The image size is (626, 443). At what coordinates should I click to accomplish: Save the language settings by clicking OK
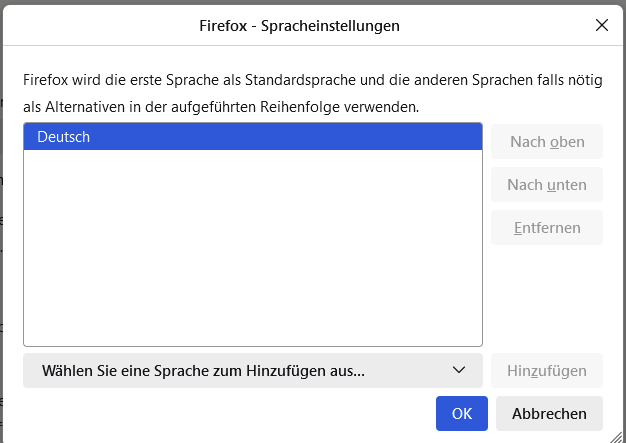(461, 413)
